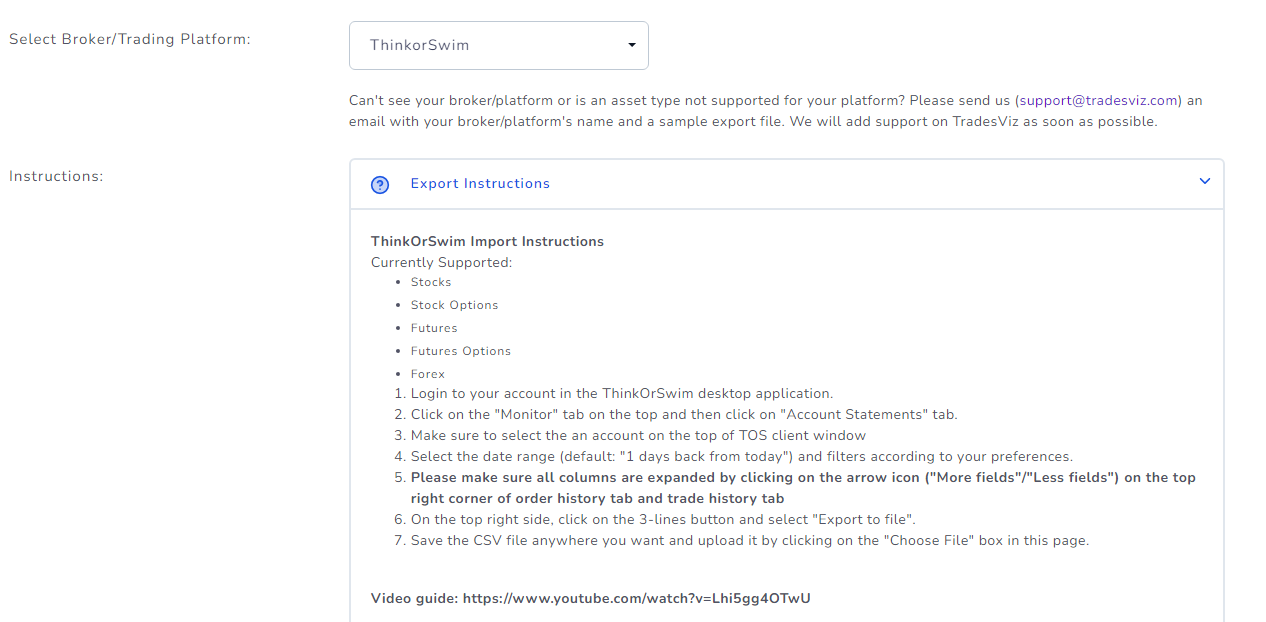The width and height of the screenshot is (1266, 622).
Task: Click the question mark help icon
Action: [x=380, y=185]
